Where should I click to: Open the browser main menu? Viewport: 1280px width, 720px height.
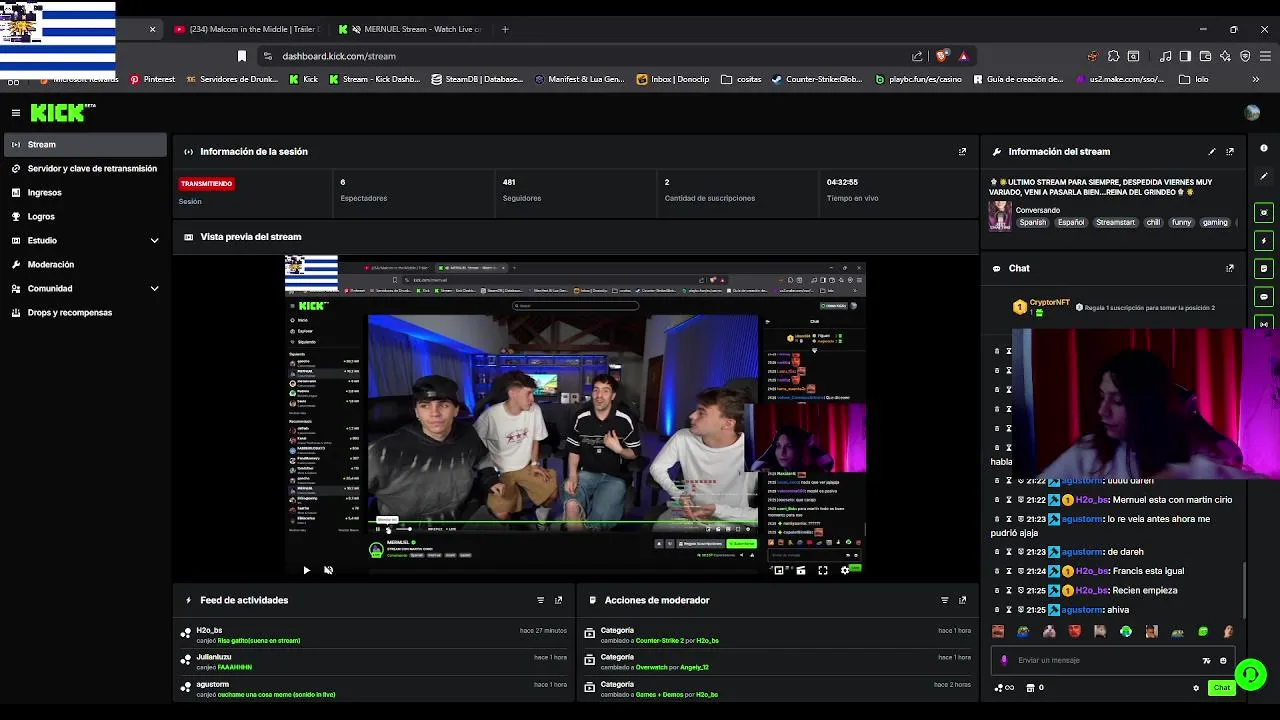[x=1265, y=56]
